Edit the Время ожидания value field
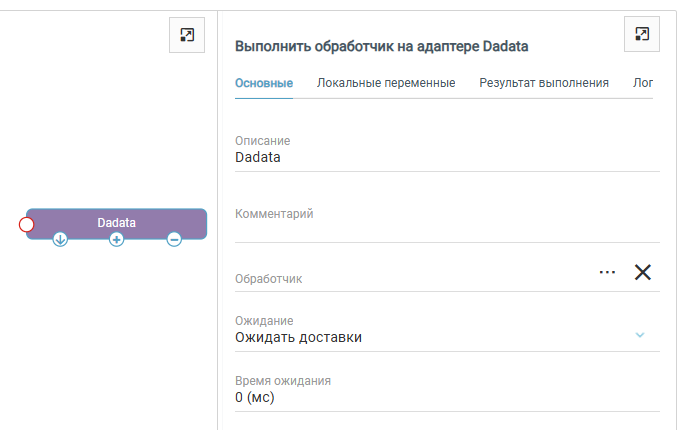The image size is (690, 430). 420,397
